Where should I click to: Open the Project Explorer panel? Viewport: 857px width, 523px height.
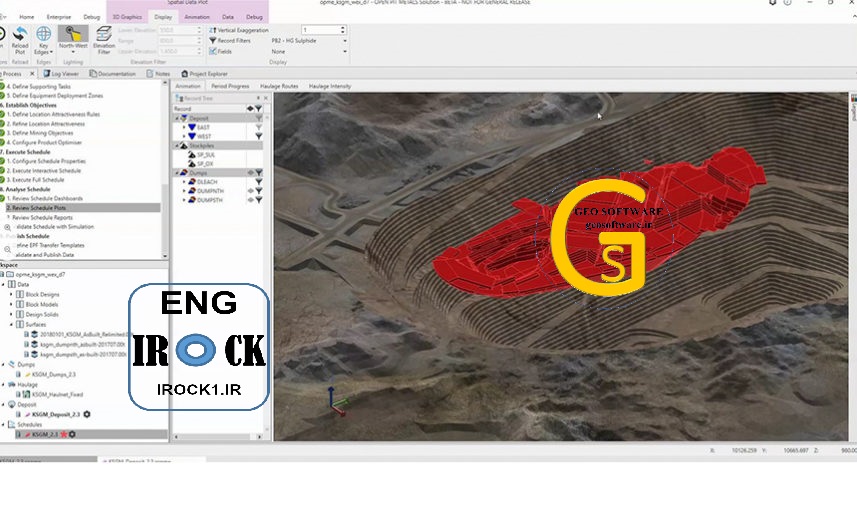[x=204, y=74]
